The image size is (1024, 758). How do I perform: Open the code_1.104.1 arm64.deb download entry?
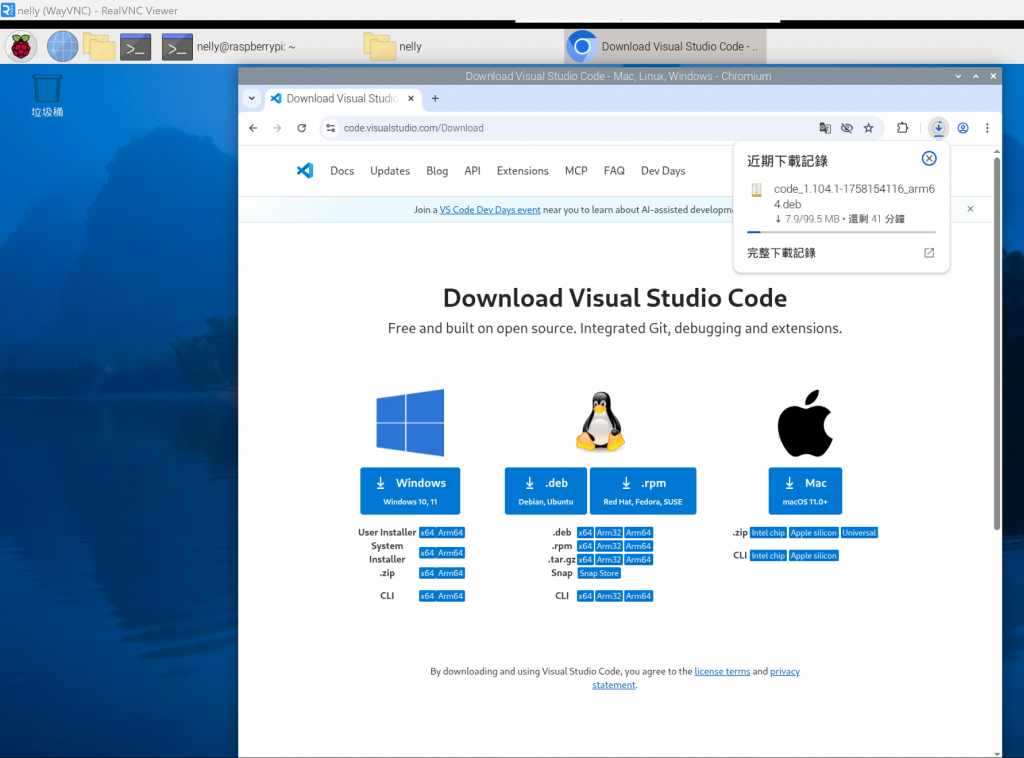tap(842, 203)
